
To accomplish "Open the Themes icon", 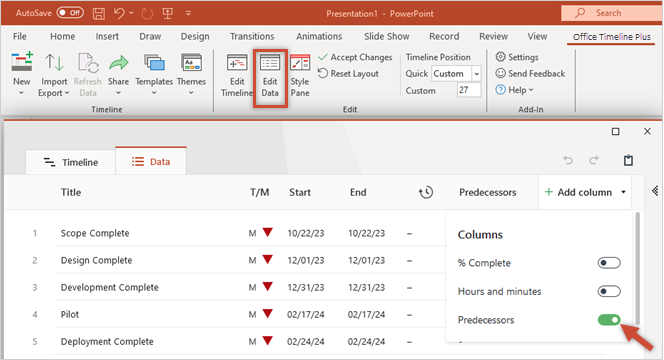I will click(191, 63).
